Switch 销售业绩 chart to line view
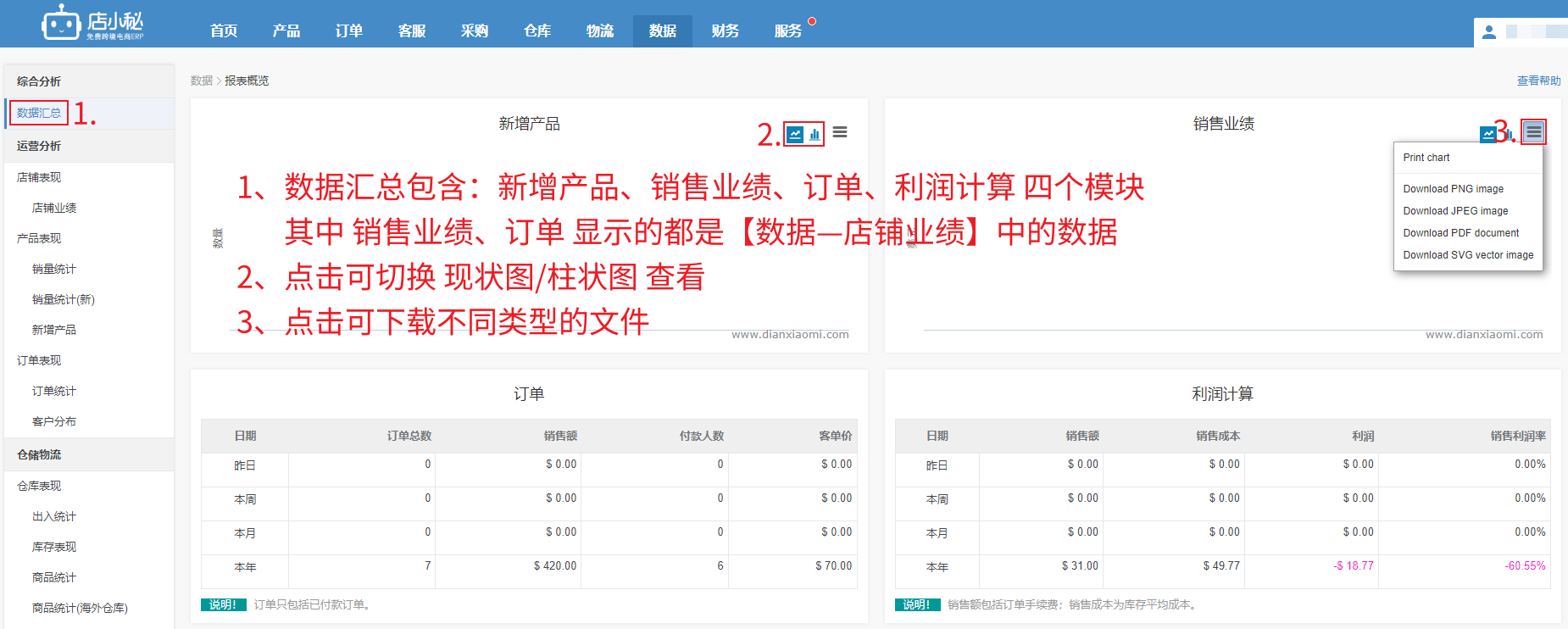Image resolution: width=1568 pixels, height=629 pixels. point(1488,134)
